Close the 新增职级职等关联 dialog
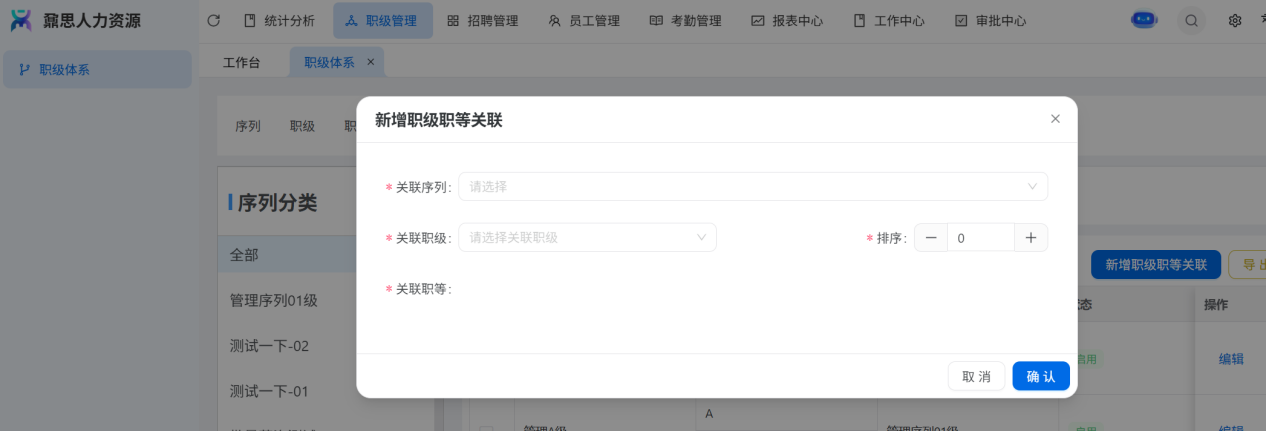This screenshot has height=431, width=1266. coord(1055,119)
